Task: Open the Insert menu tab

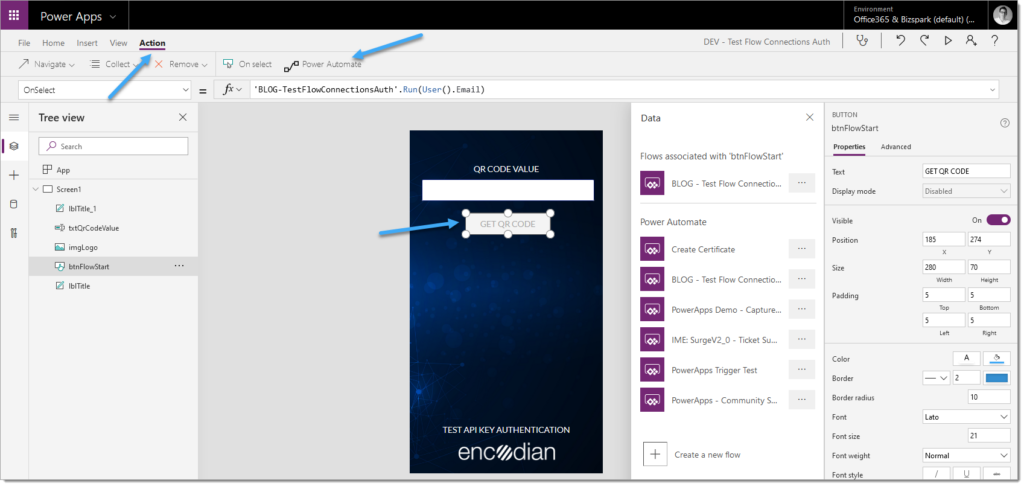Action: tap(87, 43)
